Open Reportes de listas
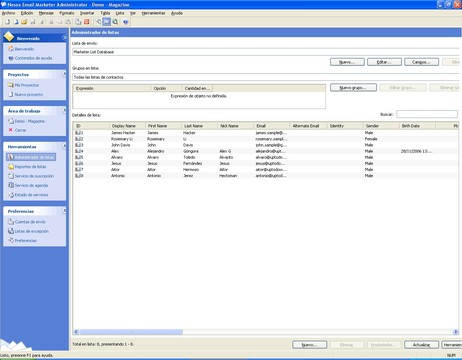Image resolution: width=462 pixels, height=360 pixels. [27, 167]
